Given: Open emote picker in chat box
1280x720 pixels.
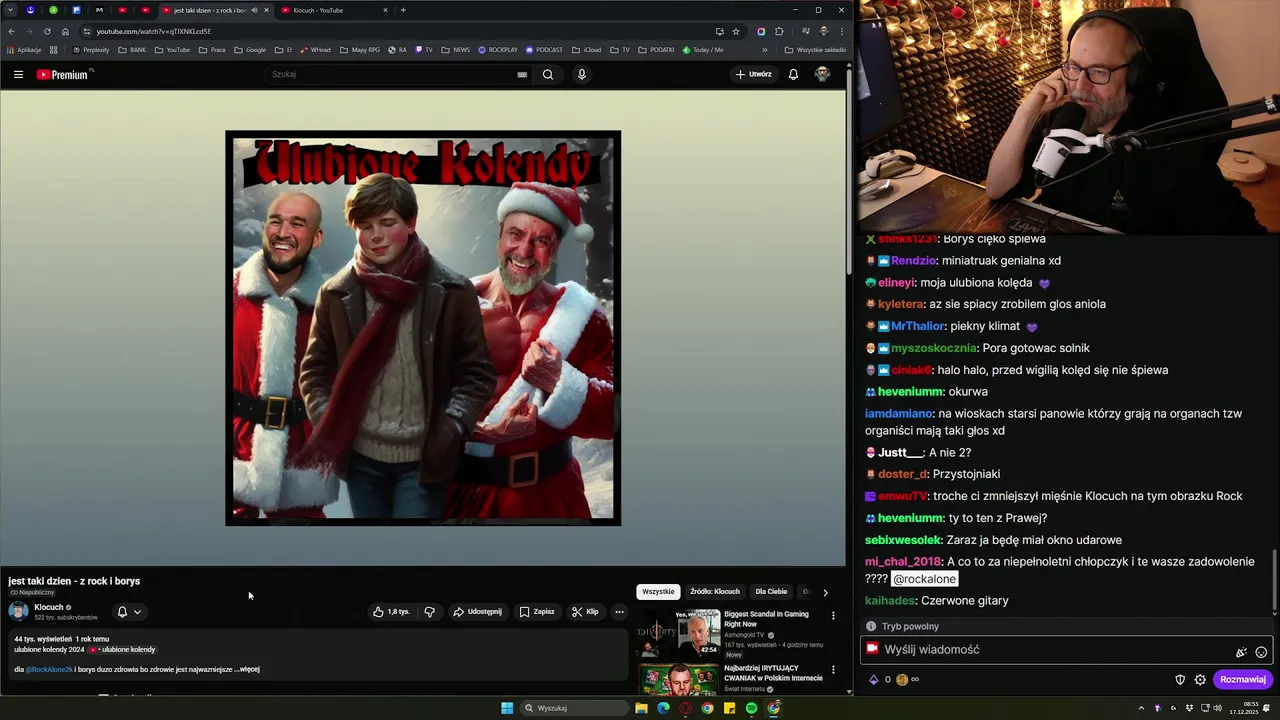Looking at the screenshot, I should click(1261, 652).
